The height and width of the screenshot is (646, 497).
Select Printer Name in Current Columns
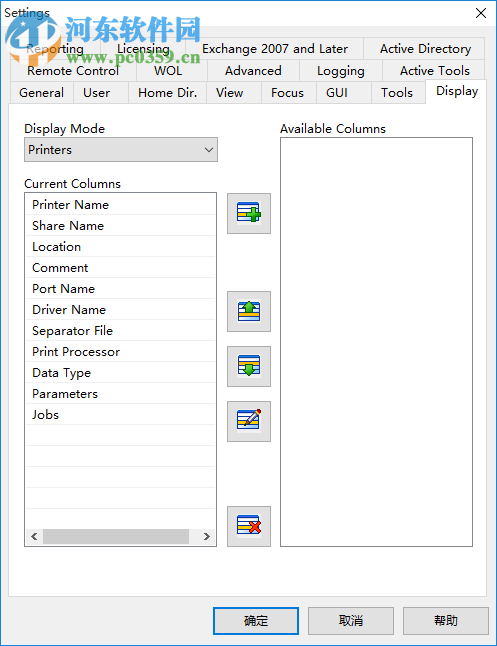(121, 204)
